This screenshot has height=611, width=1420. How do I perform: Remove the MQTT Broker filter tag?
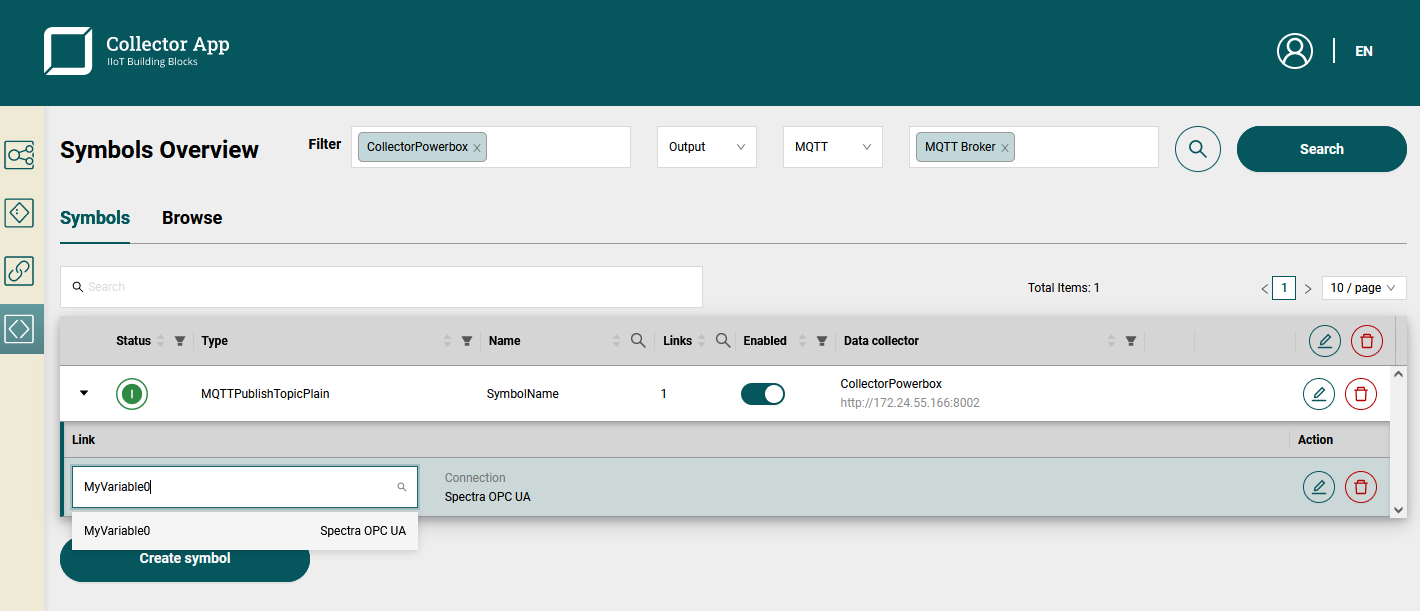(x=1005, y=148)
